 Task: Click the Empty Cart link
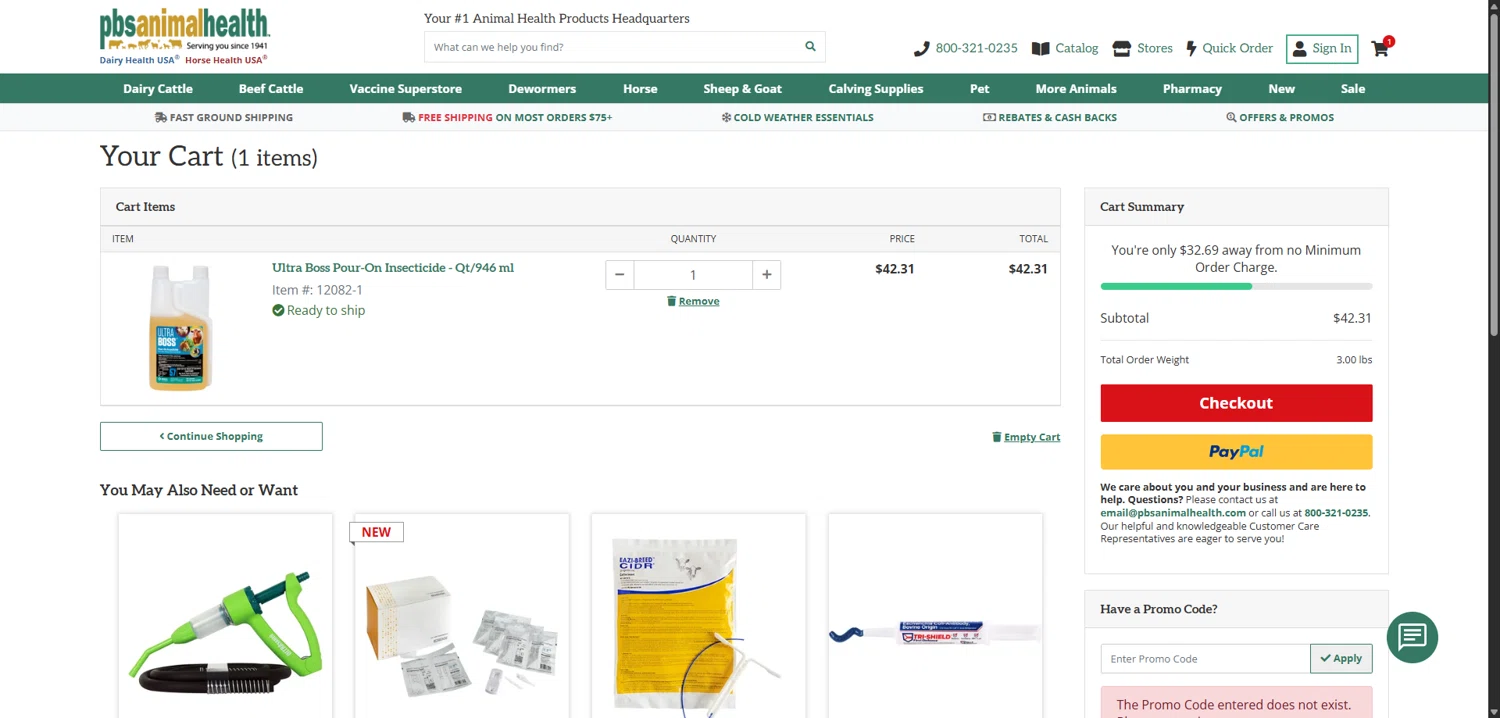coord(1032,437)
